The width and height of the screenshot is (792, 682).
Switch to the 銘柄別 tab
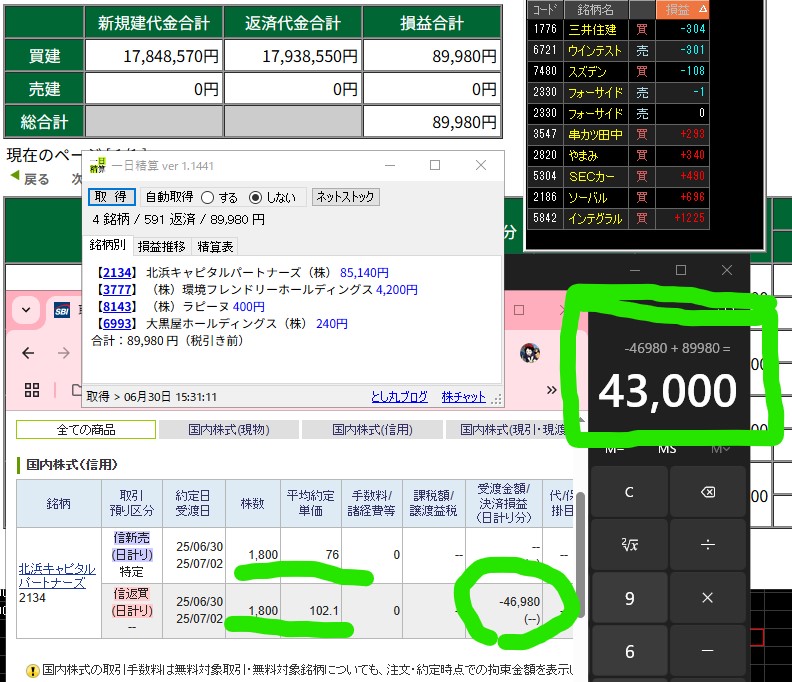(x=108, y=245)
